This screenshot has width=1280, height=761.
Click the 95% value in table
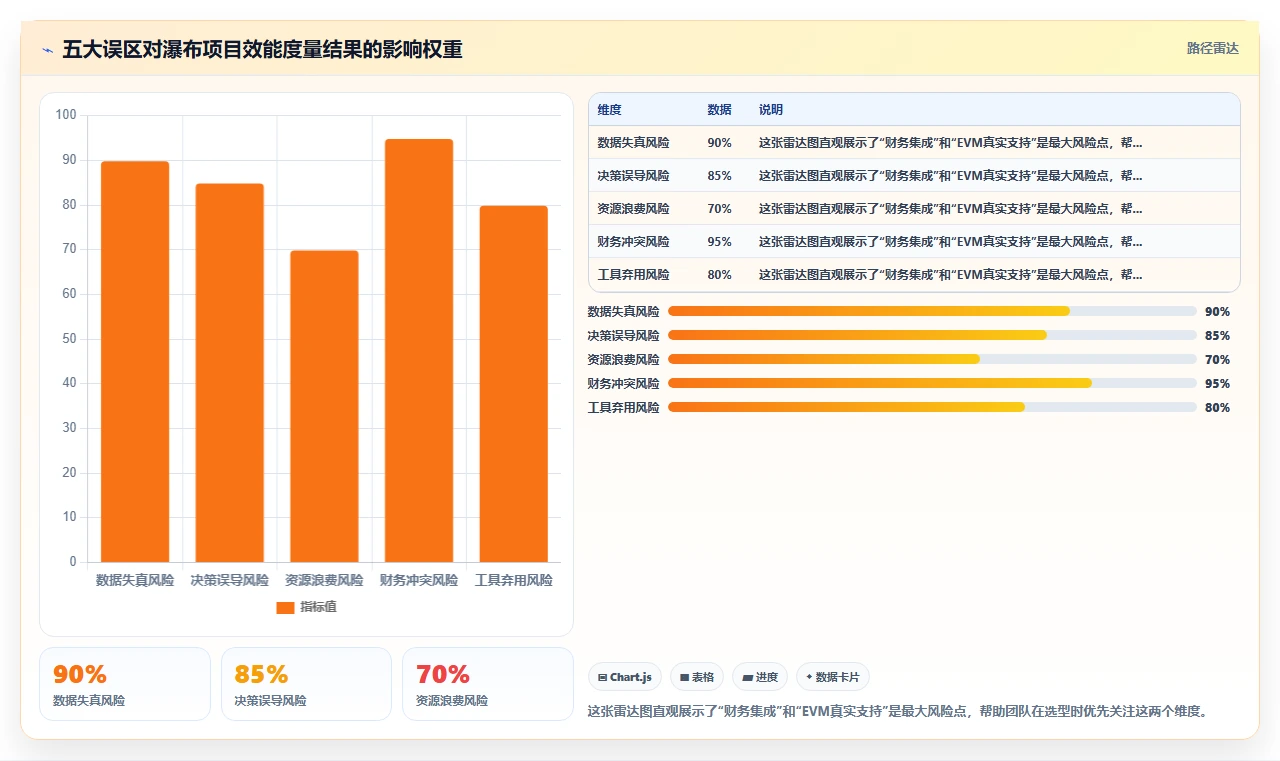tap(719, 242)
